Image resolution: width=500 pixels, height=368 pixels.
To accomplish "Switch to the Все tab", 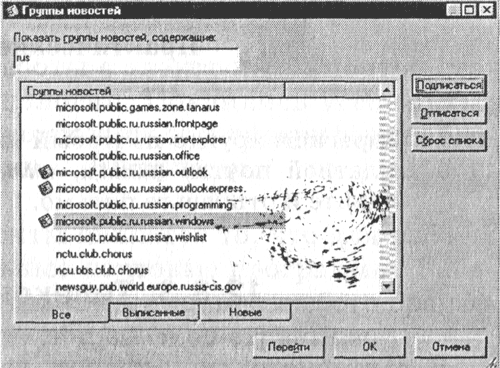I will pos(62,314).
